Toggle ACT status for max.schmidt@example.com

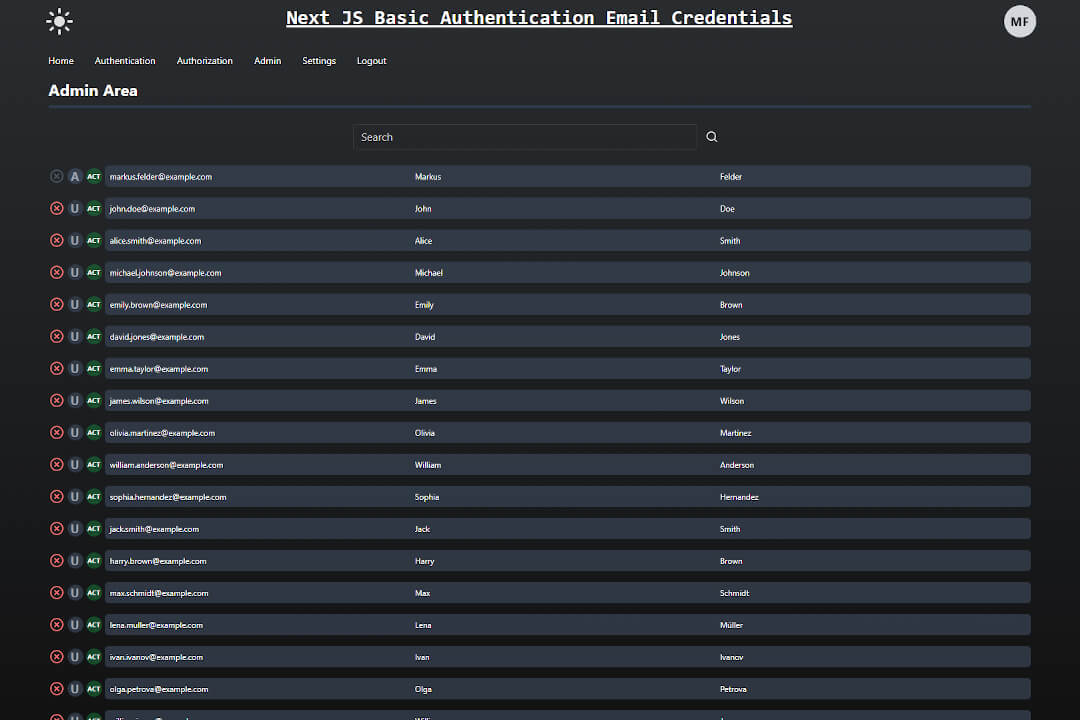(94, 593)
